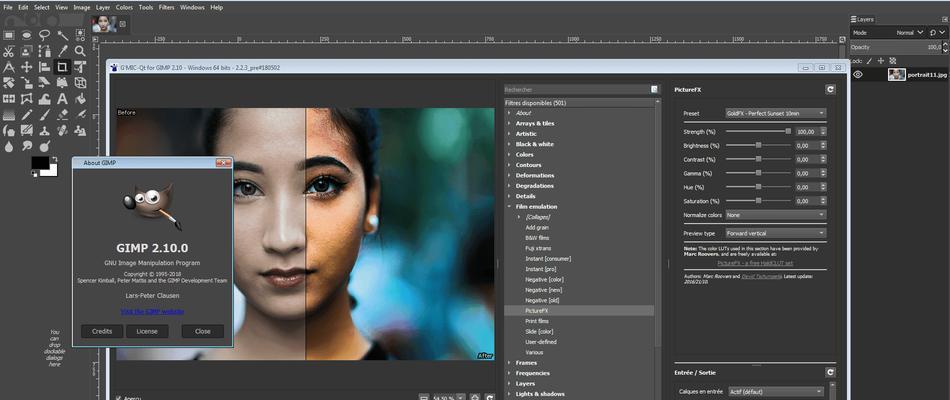Click the foreground black color swatch
This screenshot has width=950, height=400.
coord(39,162)
